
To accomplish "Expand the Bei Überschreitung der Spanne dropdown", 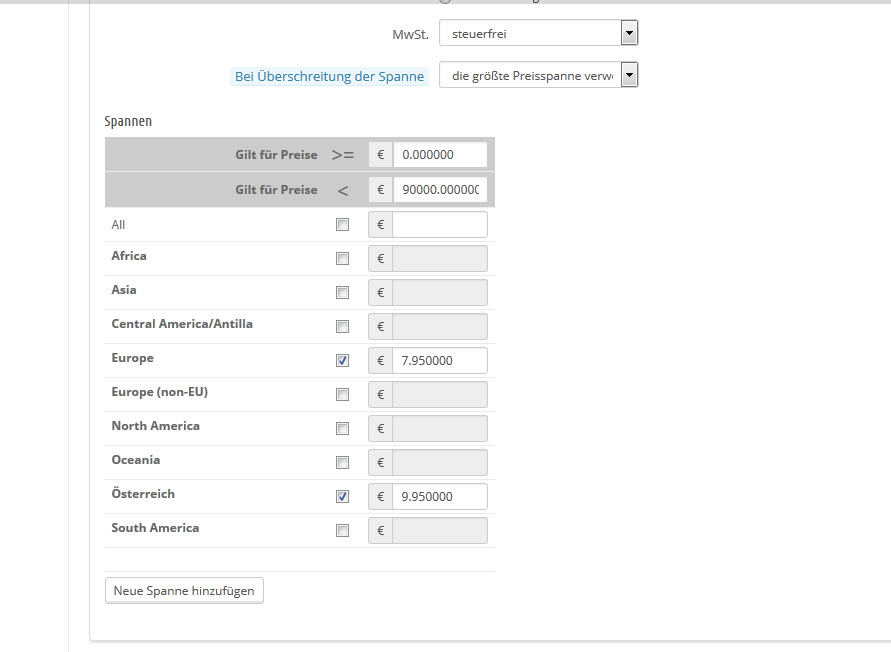I will pos(538,76).
